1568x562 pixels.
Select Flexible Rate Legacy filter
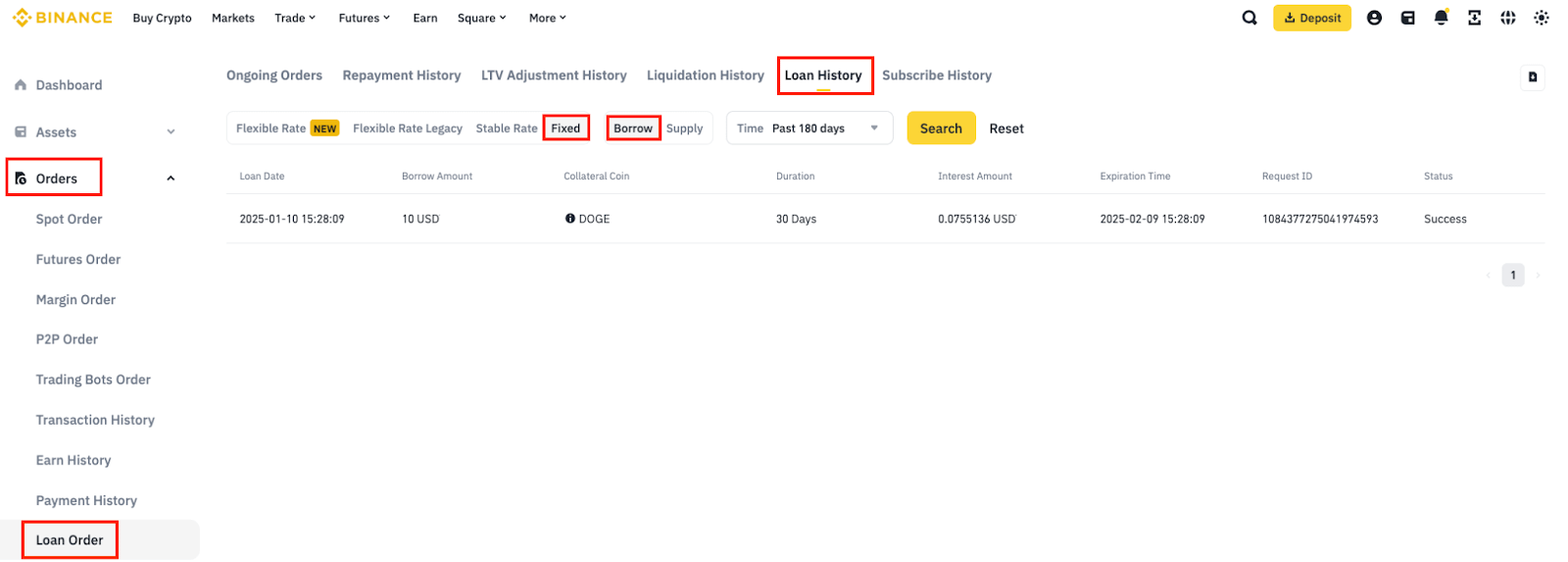pyautogui.click(x=408, y=128)
